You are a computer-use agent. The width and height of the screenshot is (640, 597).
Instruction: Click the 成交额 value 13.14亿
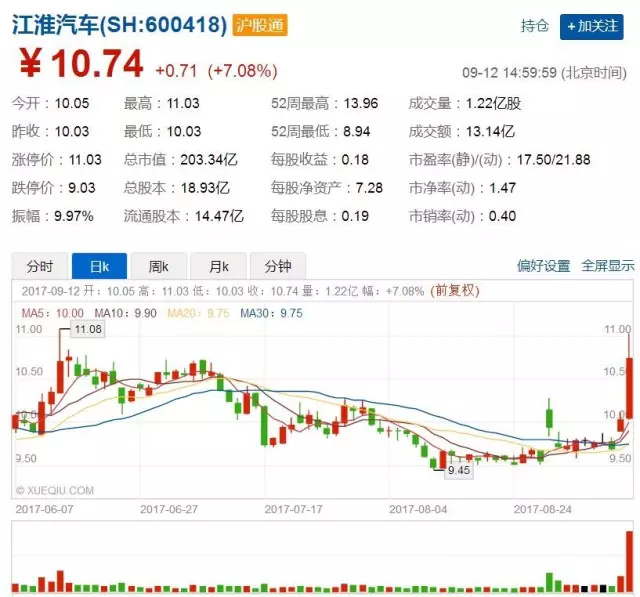tap(490, 131)
